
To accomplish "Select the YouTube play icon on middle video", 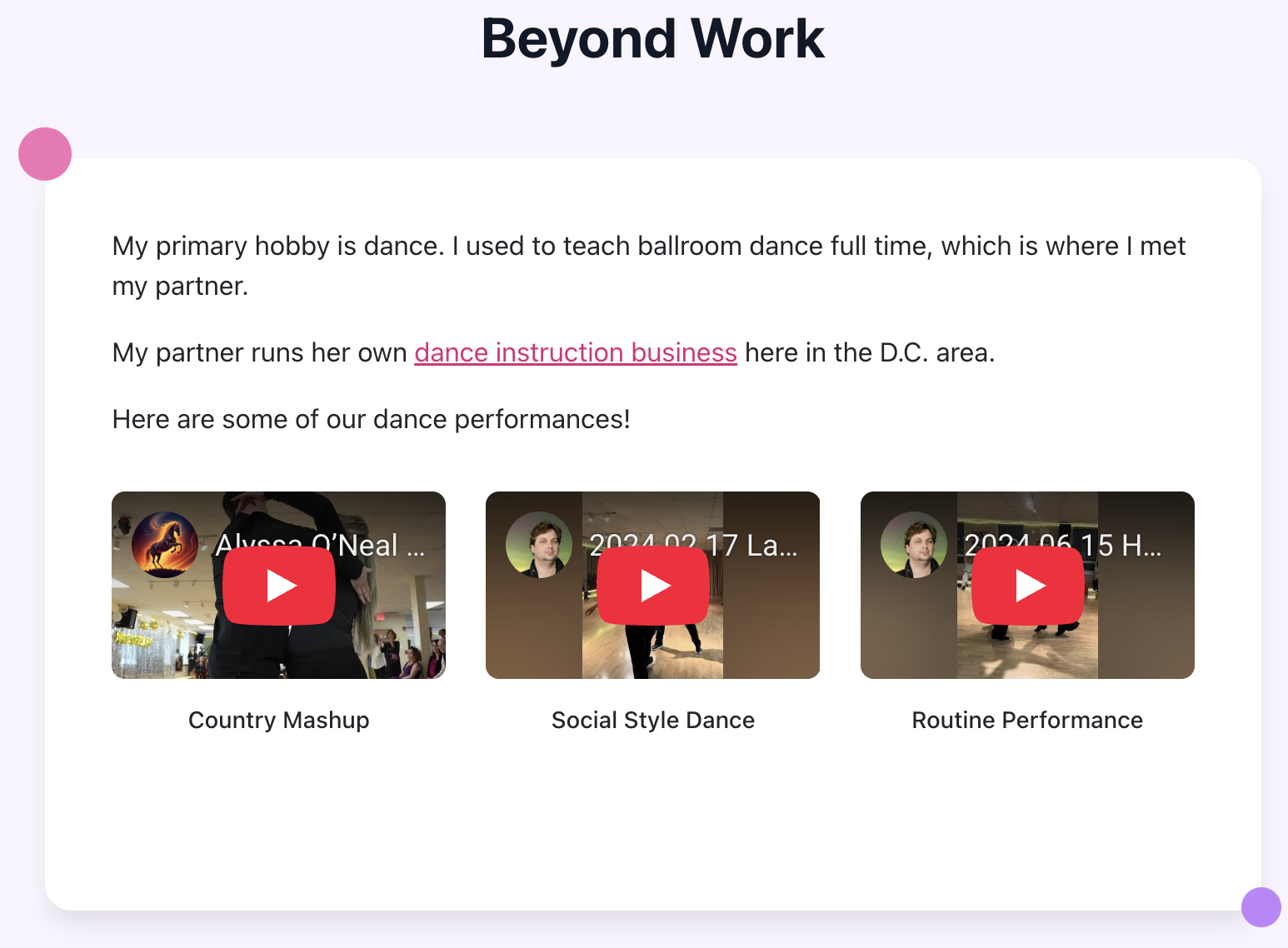I will 653,584.
